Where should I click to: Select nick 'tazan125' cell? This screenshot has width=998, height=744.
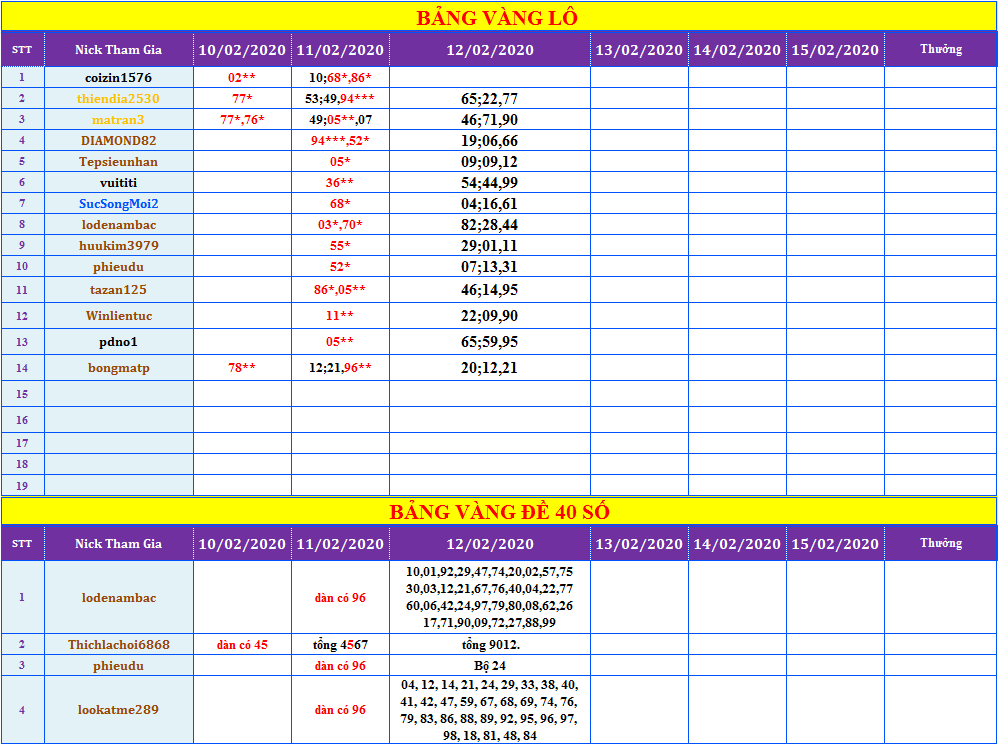(118, 290)
